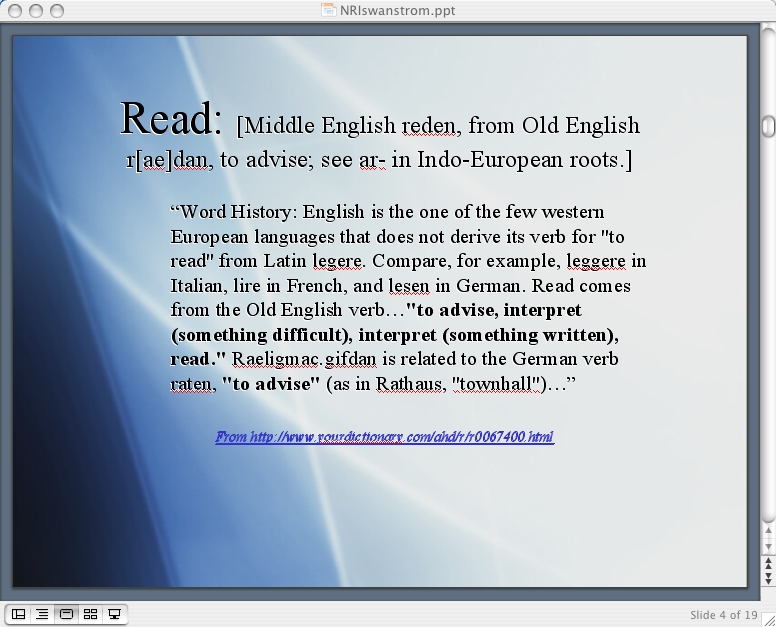Open Slide Sorter view icon
The width and height of the screenshot is (776, 627).
click(90, 614)
